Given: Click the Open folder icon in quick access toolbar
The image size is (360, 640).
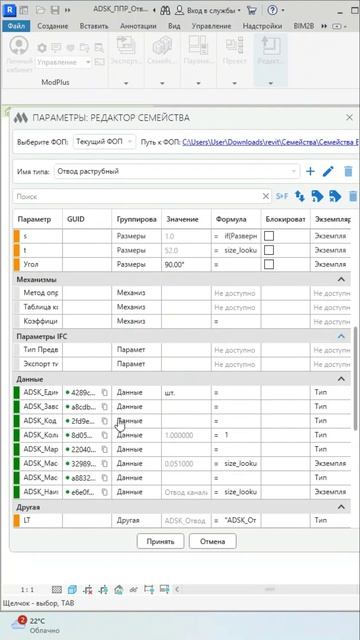Looking at the screenshot, I should click(40, 10).
